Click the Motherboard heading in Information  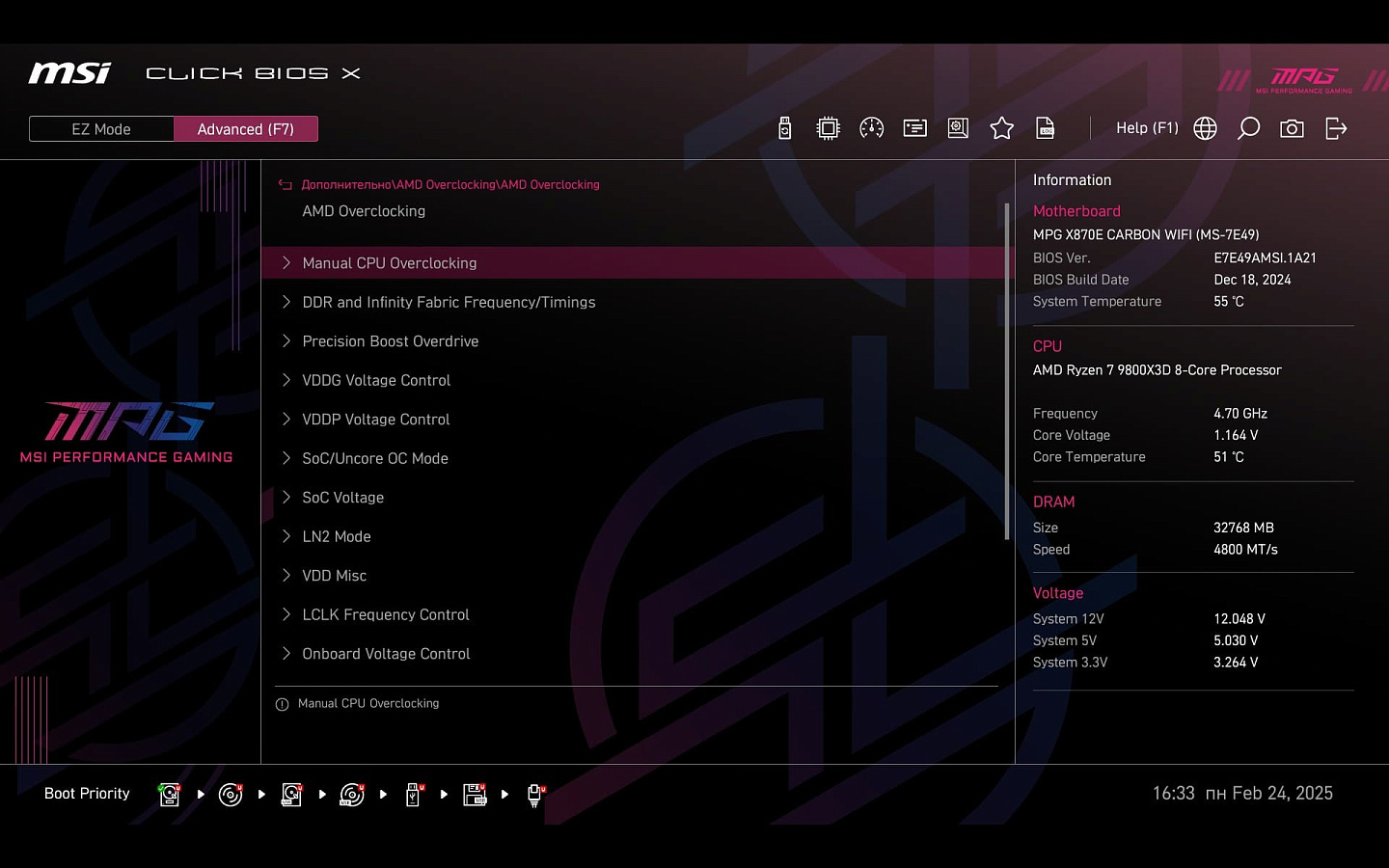[1076, 211]
